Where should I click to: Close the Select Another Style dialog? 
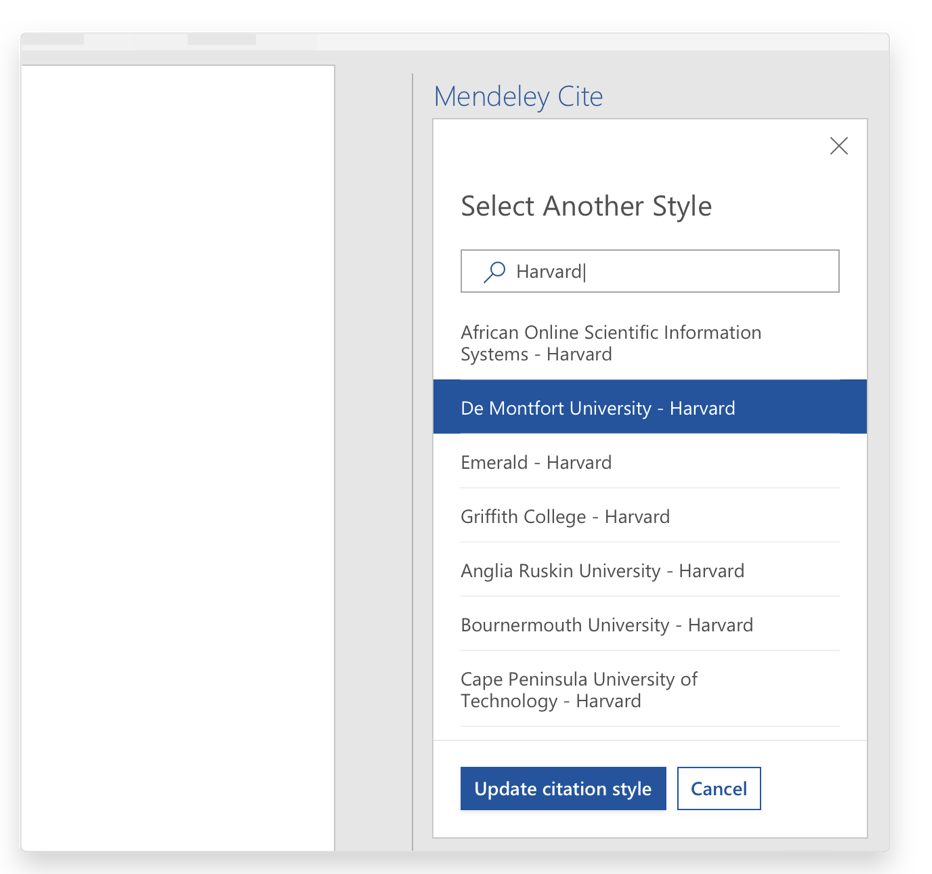click(x=838, y=146)
